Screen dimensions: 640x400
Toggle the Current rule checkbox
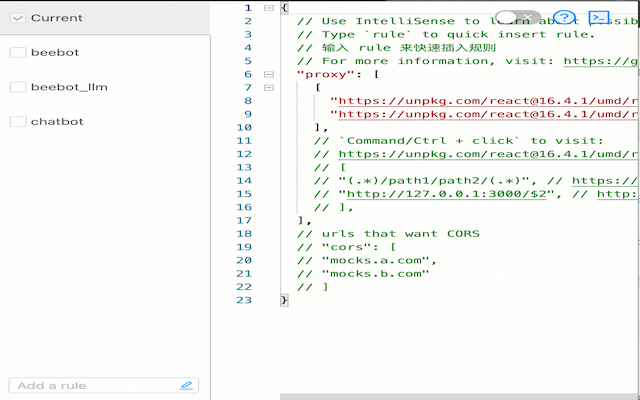coord(18,18)
